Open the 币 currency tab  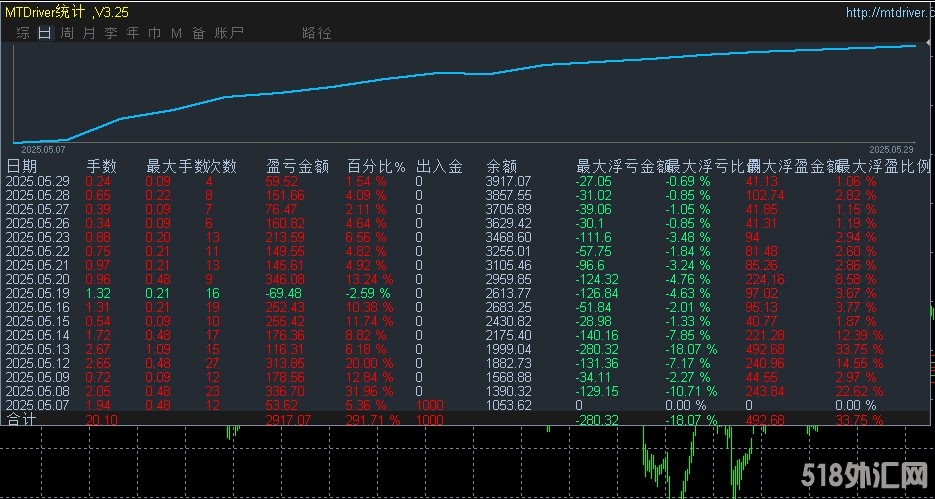tap(154, 33)
